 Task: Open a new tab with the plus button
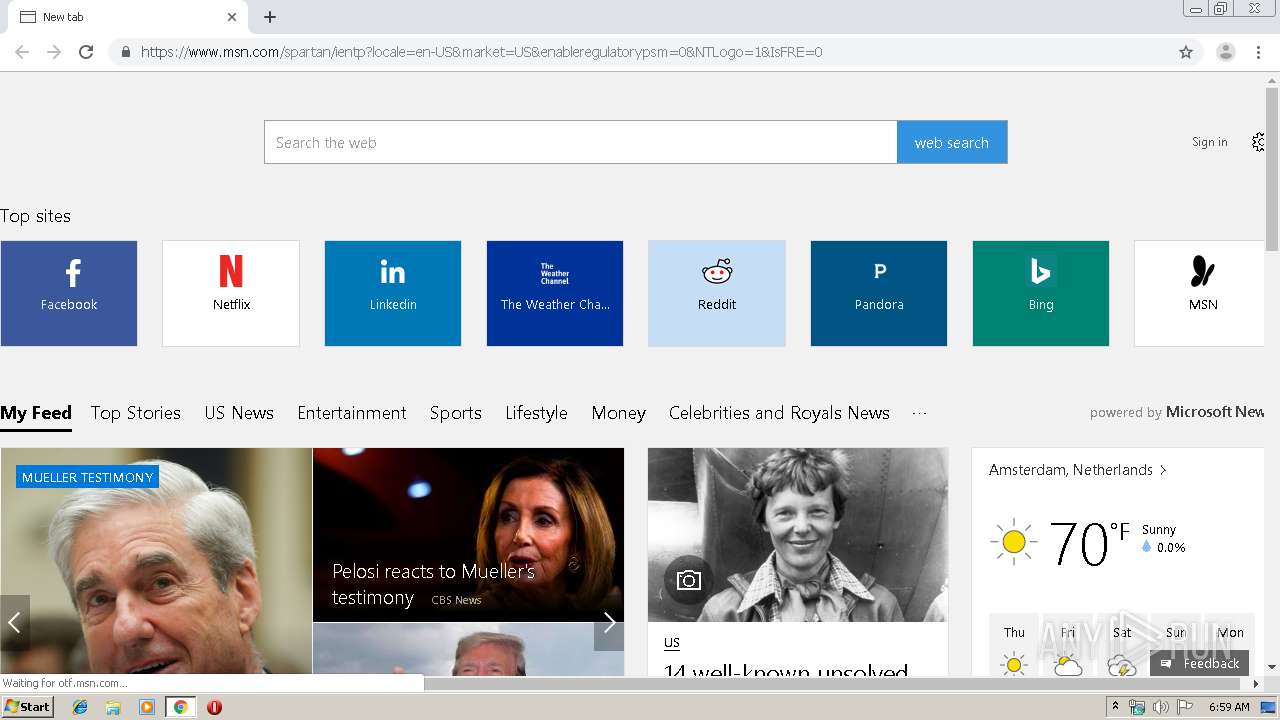pos(270,17)
